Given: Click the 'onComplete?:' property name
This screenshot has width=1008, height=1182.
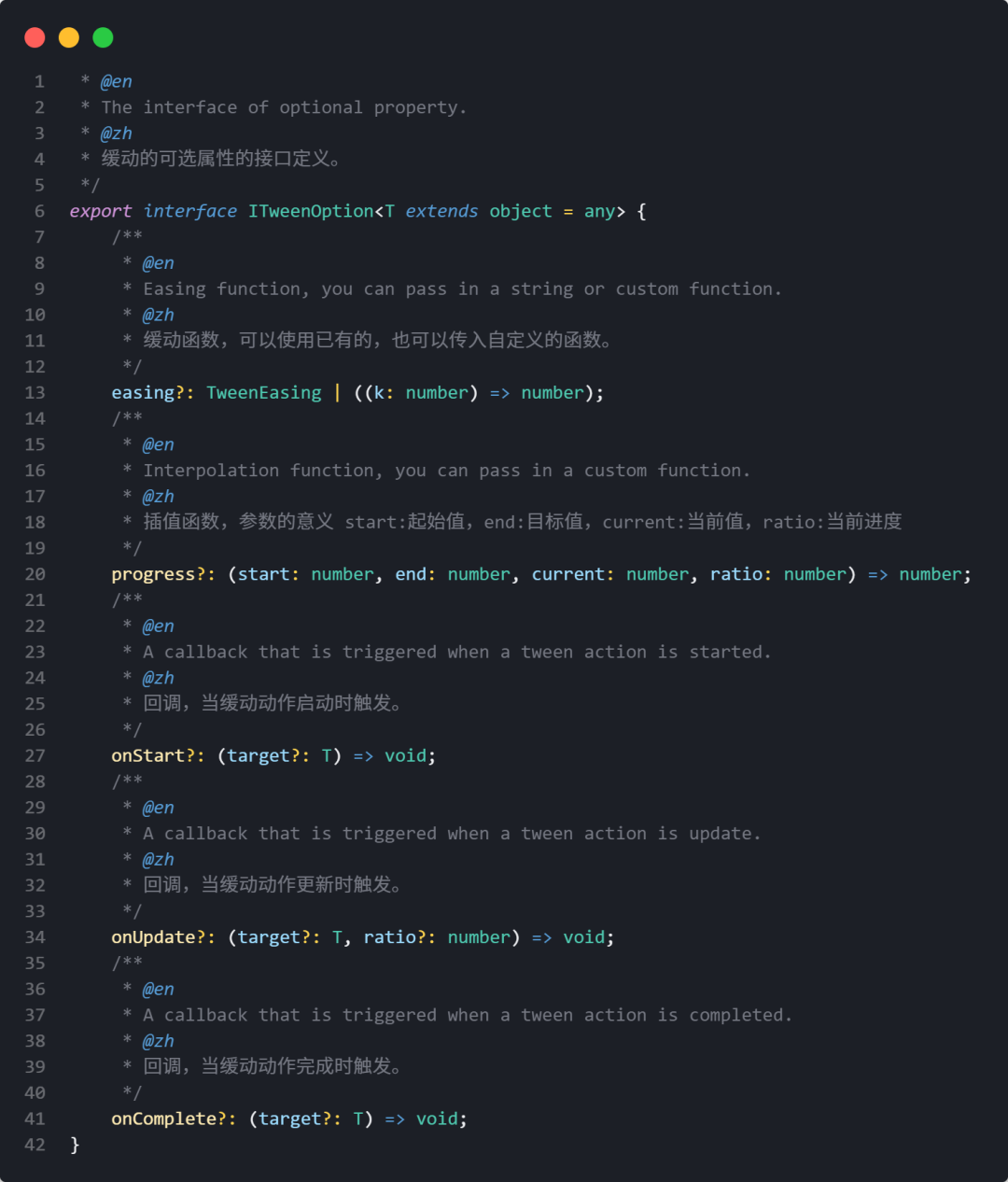Looking at the screenshot, I should click(174, 1119).
